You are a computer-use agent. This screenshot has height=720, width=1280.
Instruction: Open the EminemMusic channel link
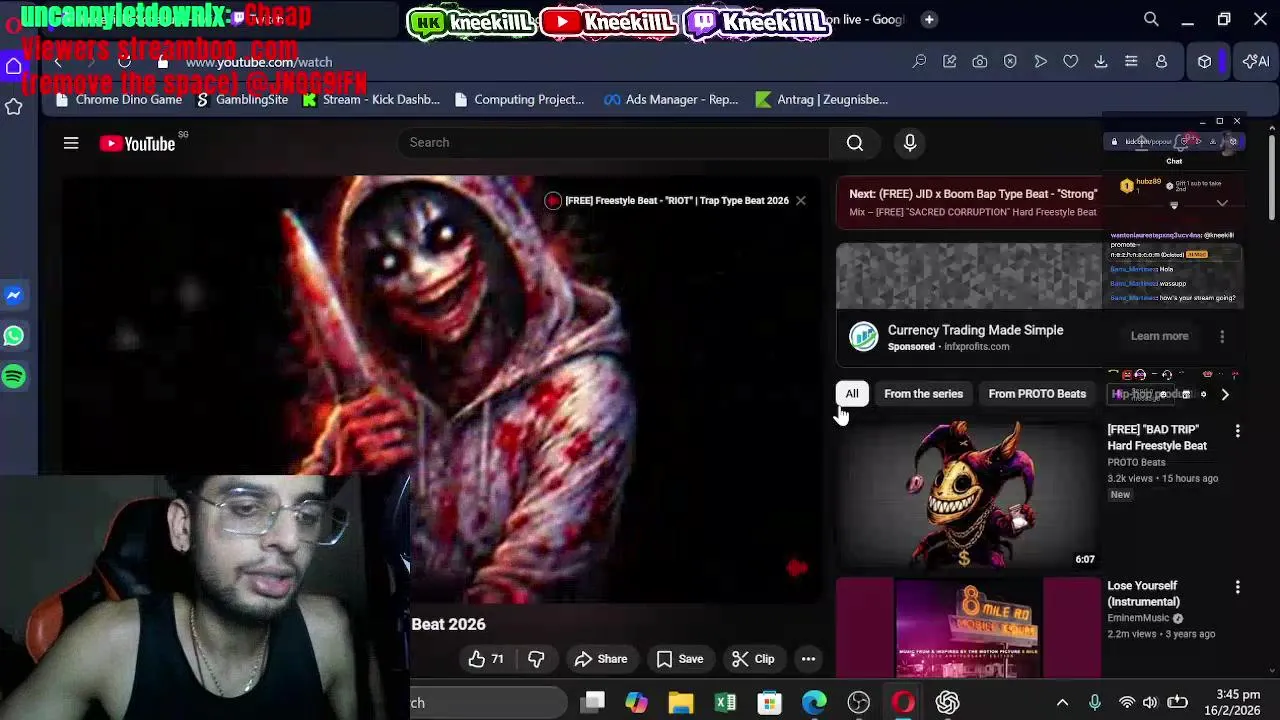pyautogui.click(x=1138, y=618)
